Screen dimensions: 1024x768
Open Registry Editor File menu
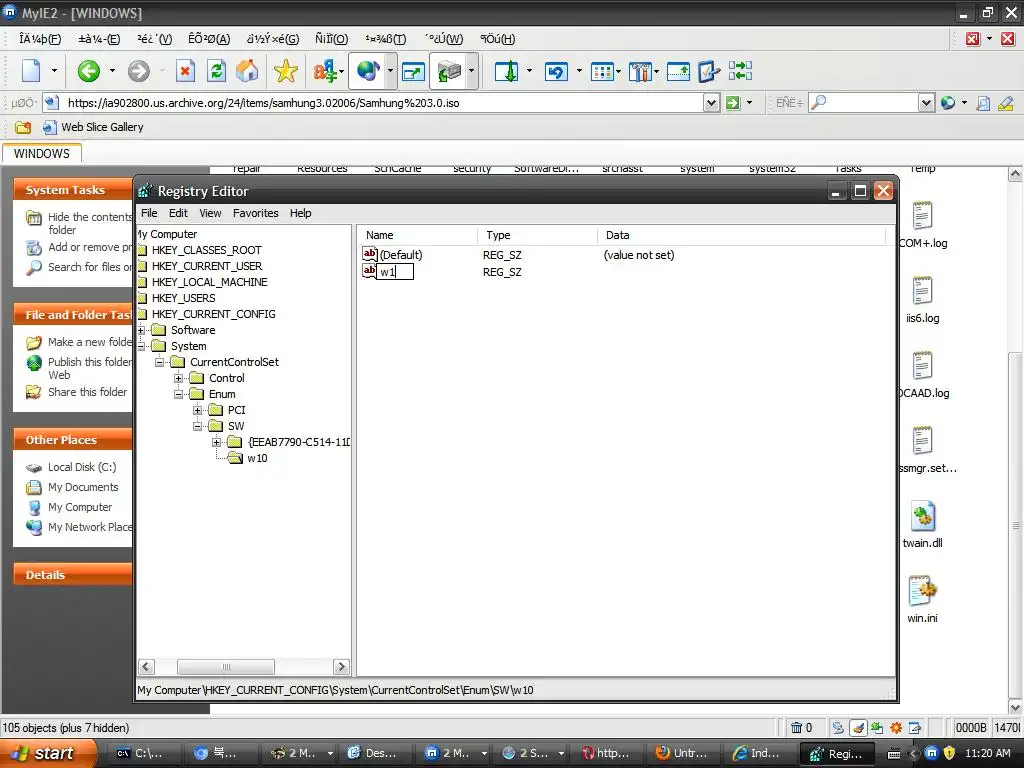pos(149,213)
